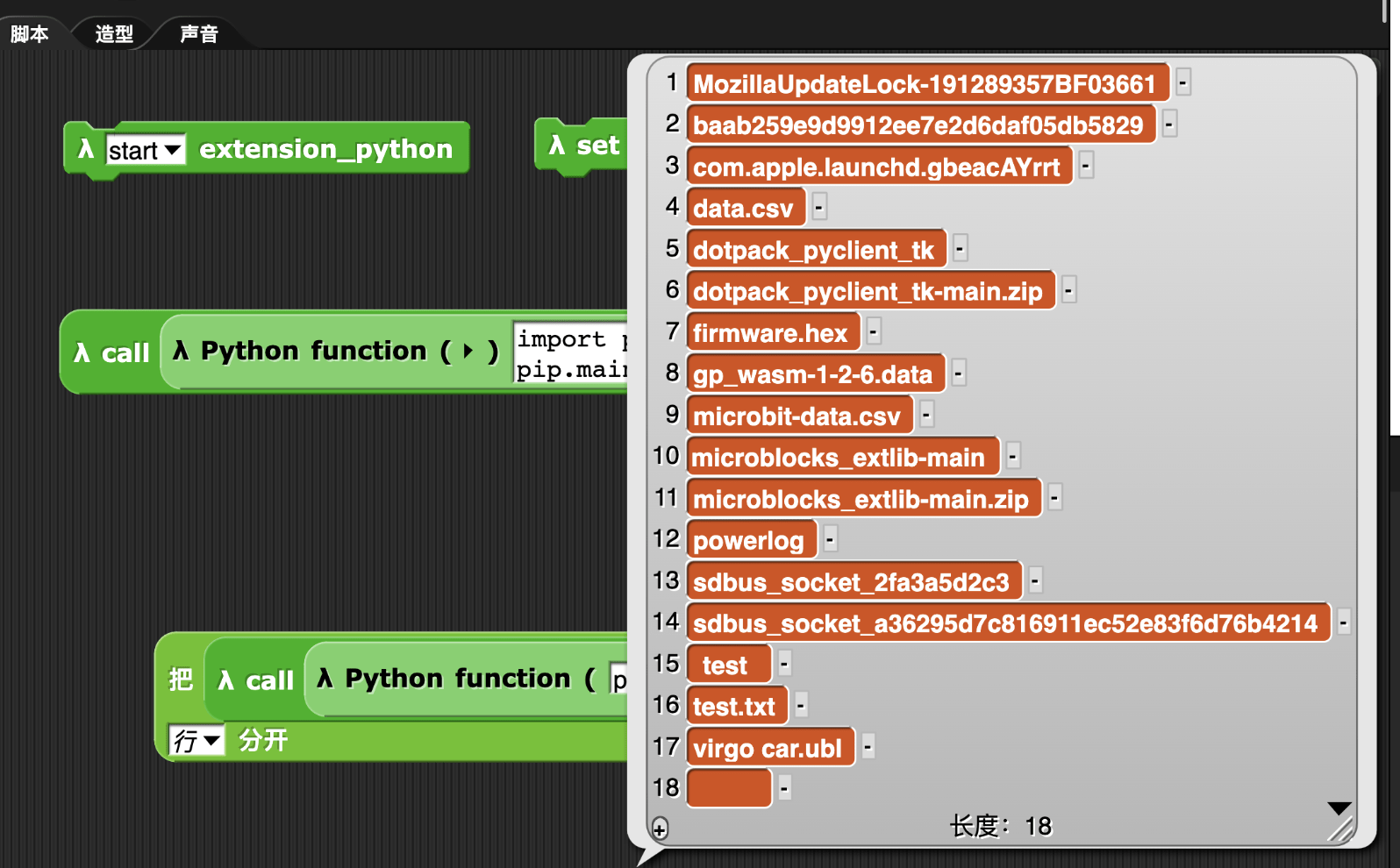
Task: Switch to the 脚本 tab
Action: [x=30, y=34]
